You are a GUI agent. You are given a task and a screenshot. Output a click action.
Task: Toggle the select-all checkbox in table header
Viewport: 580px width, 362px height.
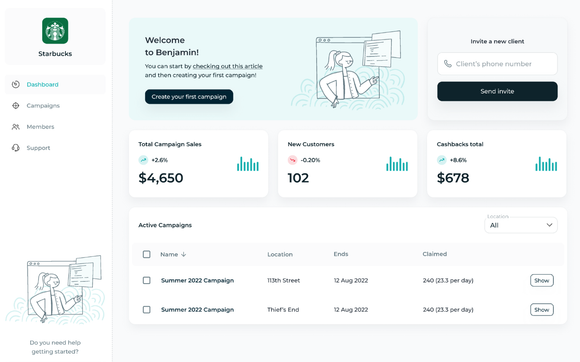pos(146,254)
